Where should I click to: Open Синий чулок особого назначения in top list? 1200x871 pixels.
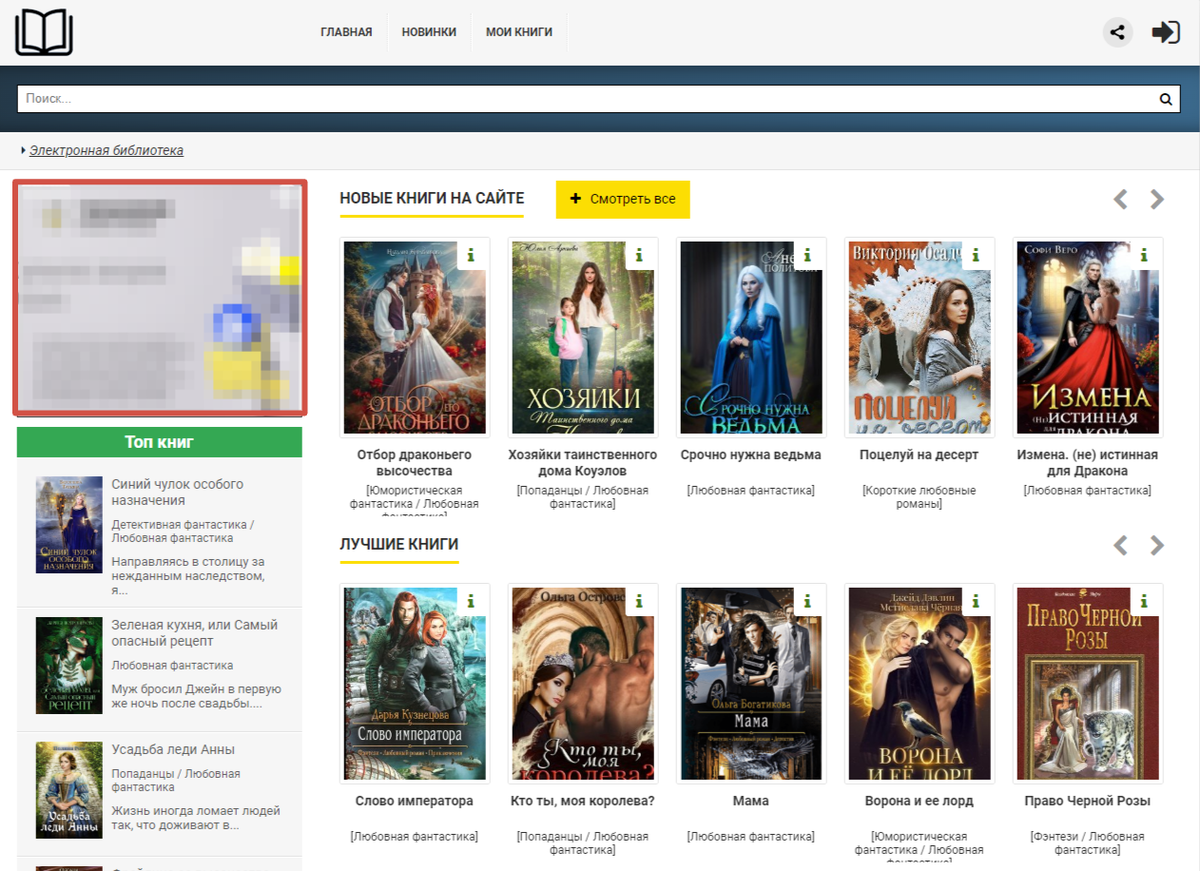pyautogui.click(x=177, y=492)
